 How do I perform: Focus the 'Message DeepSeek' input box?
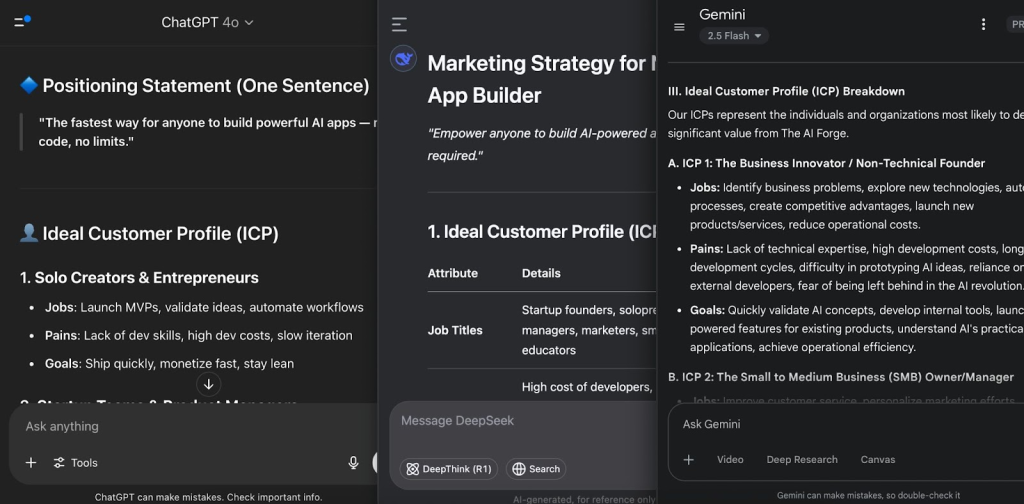520,422
